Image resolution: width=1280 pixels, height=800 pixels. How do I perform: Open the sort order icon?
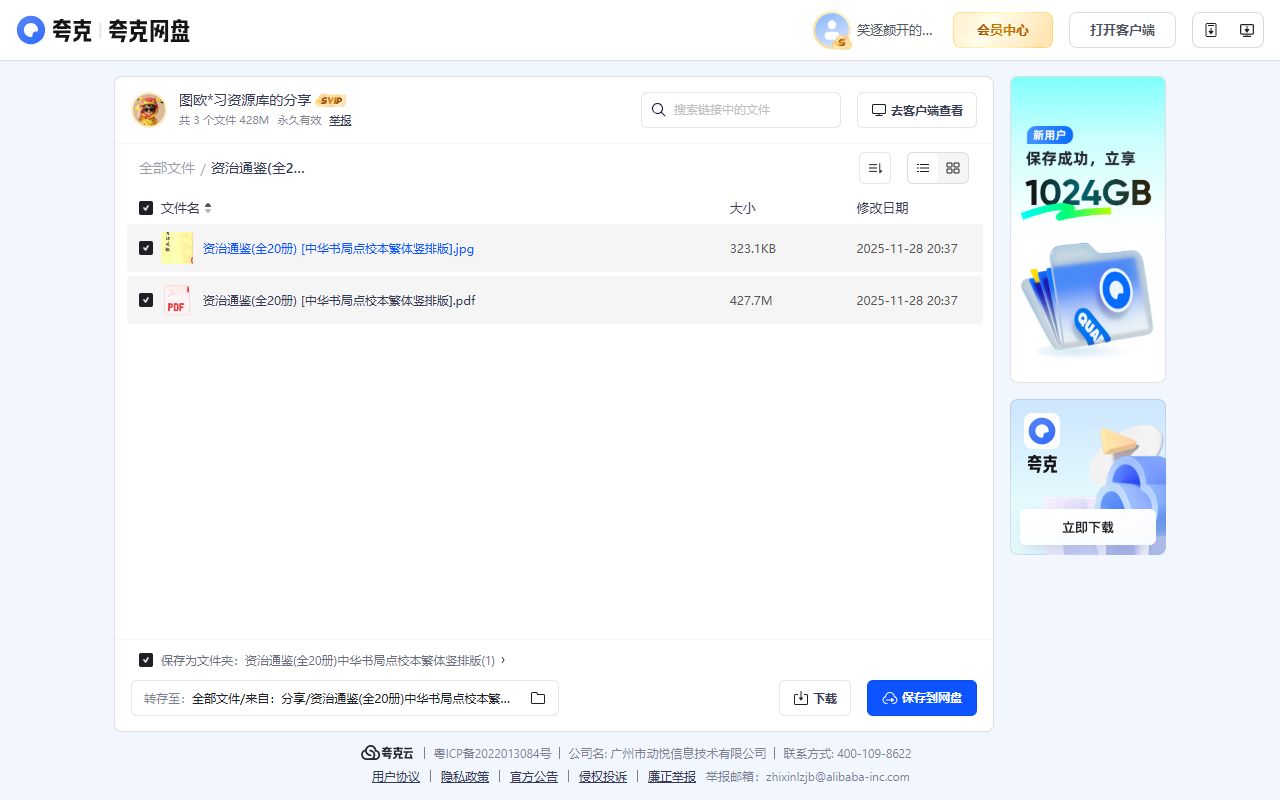pos(875,168)
